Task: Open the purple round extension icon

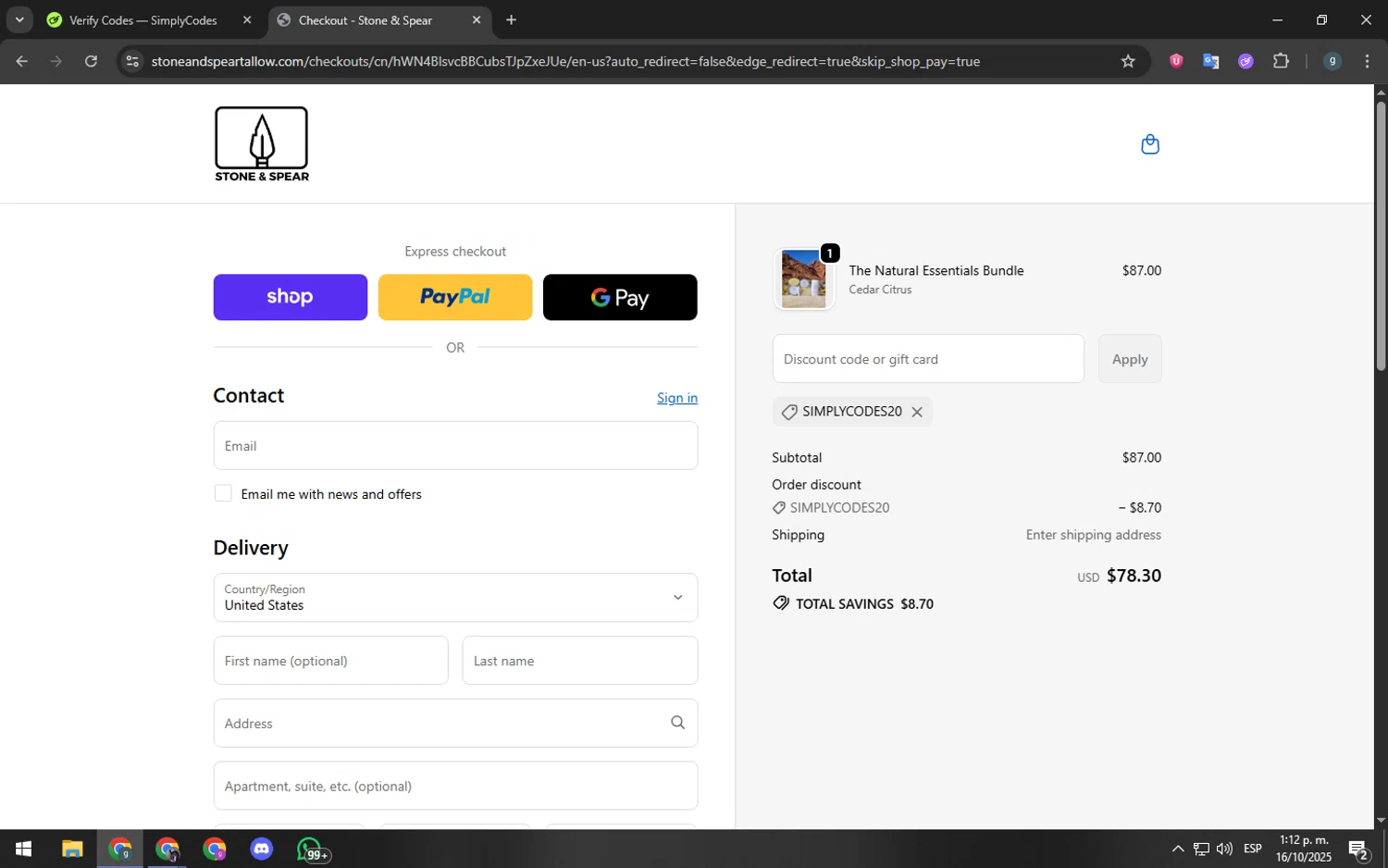Action: (1245, 61)
